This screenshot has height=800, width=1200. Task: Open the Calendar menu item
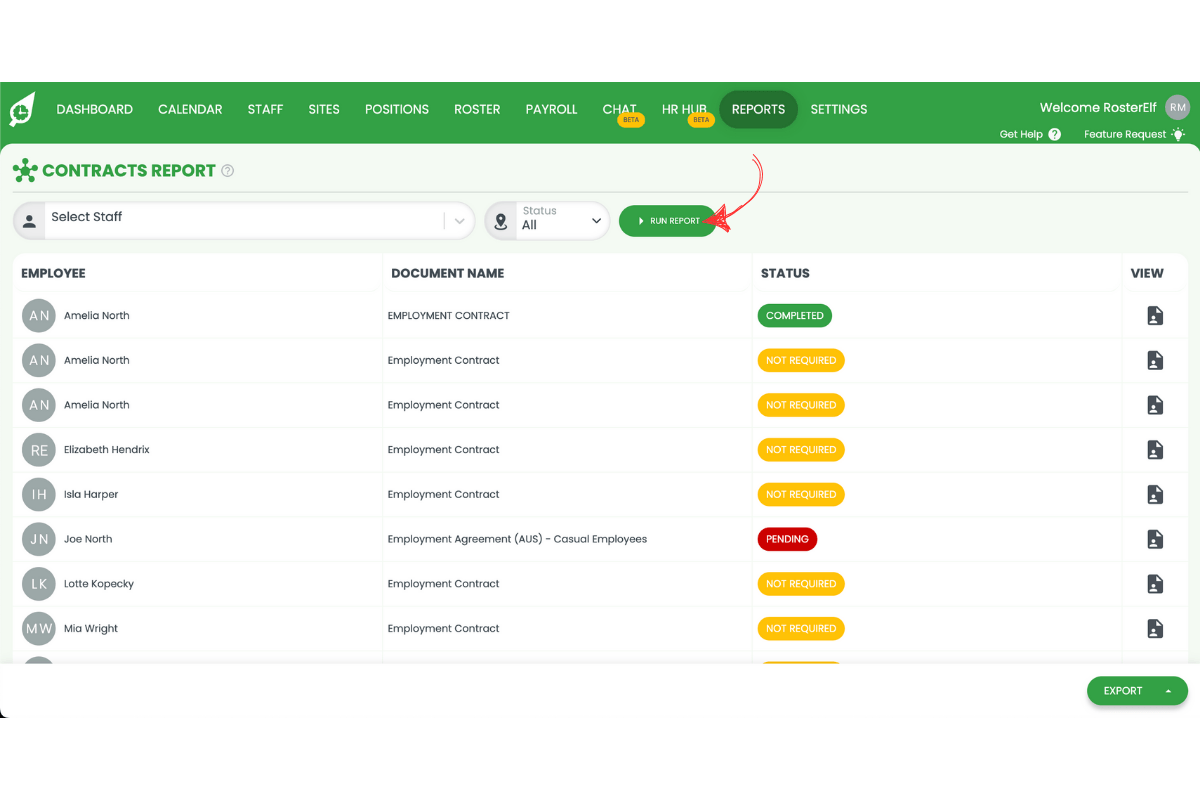click(190, 109)
